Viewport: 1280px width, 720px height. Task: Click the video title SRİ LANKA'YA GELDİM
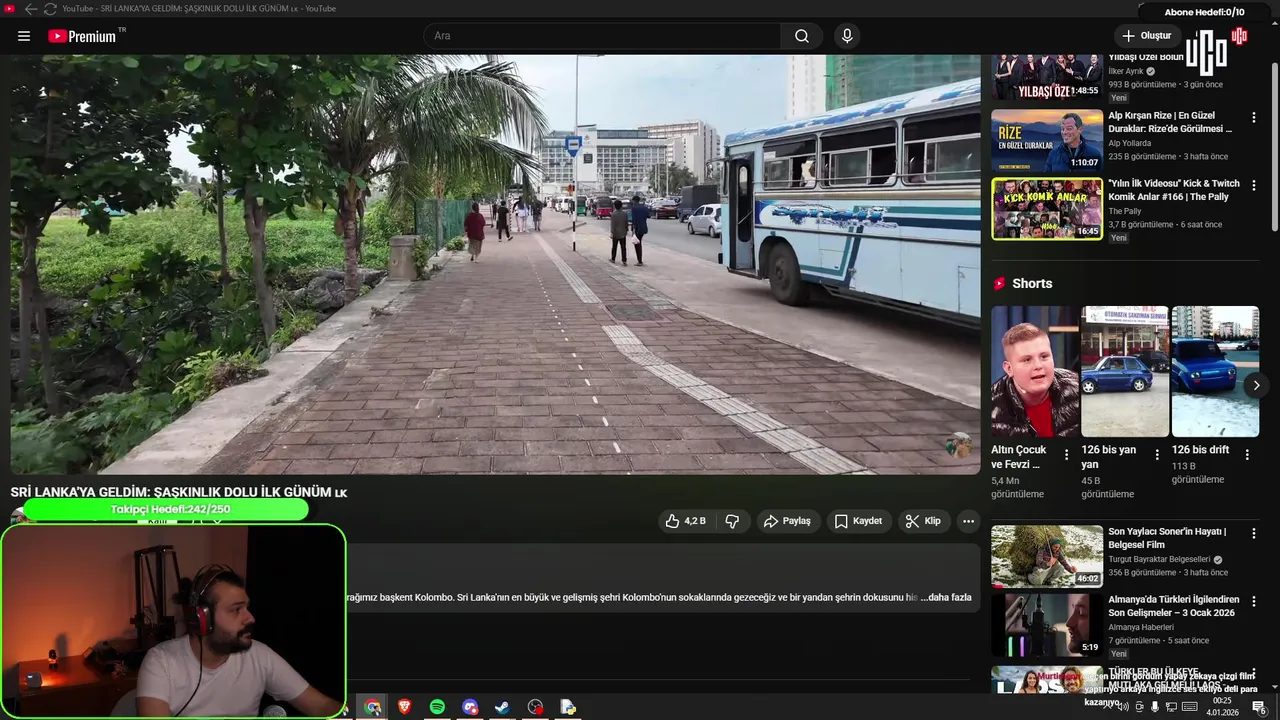(178, 492)
